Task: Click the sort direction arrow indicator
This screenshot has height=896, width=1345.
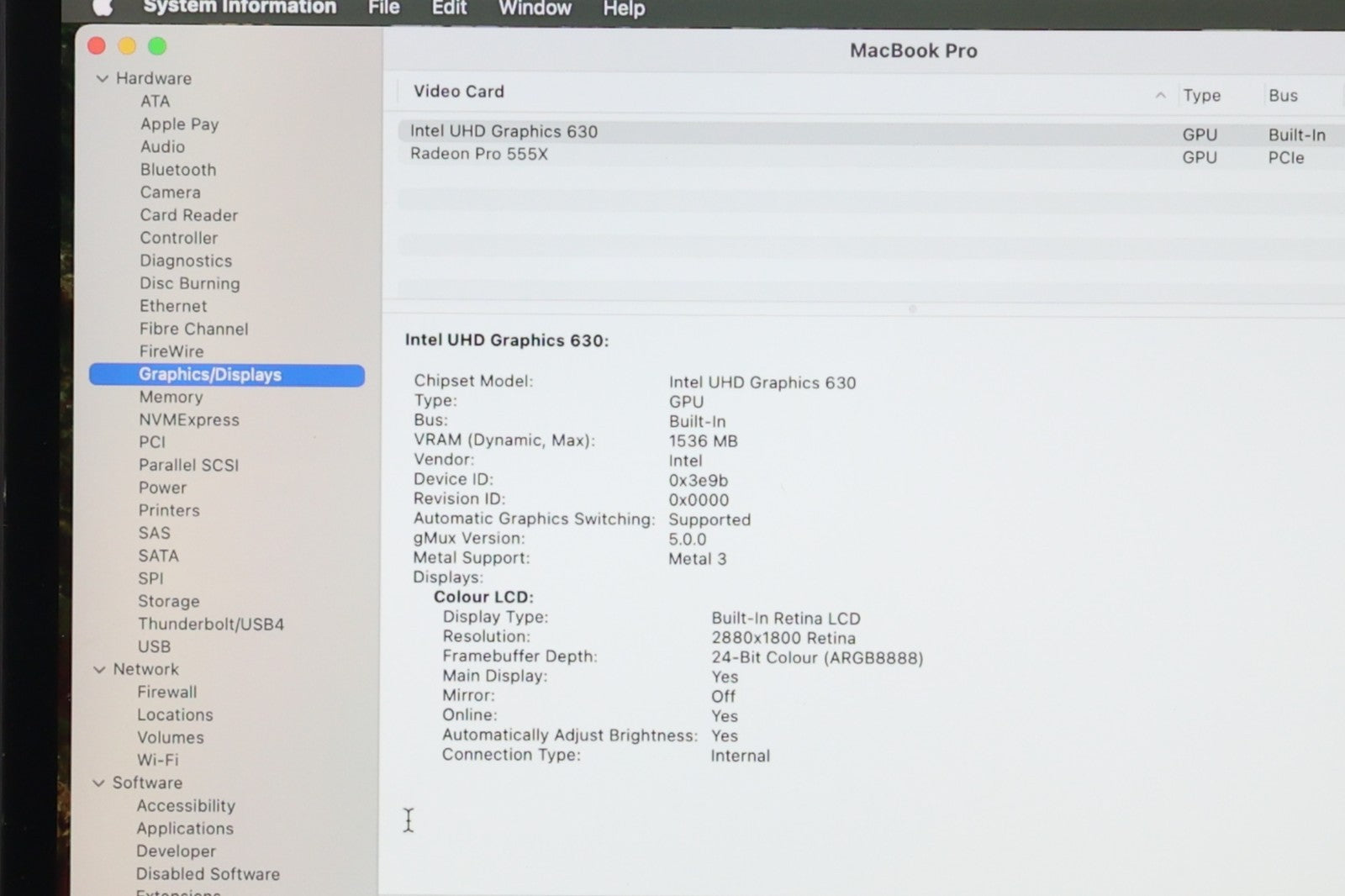Action: click(x=1160, y=96)
